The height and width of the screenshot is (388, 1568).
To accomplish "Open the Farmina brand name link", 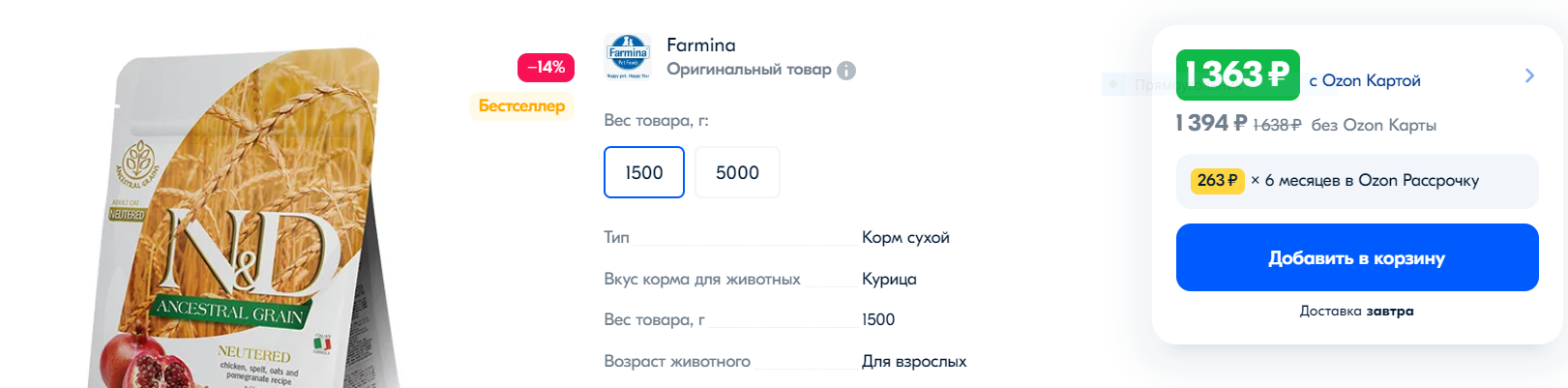I will (701, 45).
